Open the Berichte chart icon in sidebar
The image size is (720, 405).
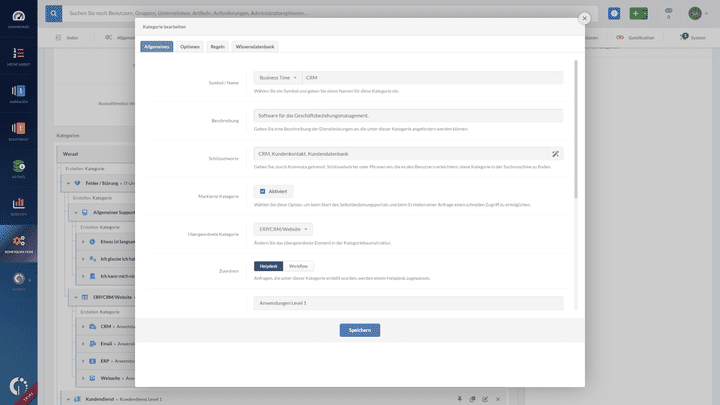tap(18, 205)
